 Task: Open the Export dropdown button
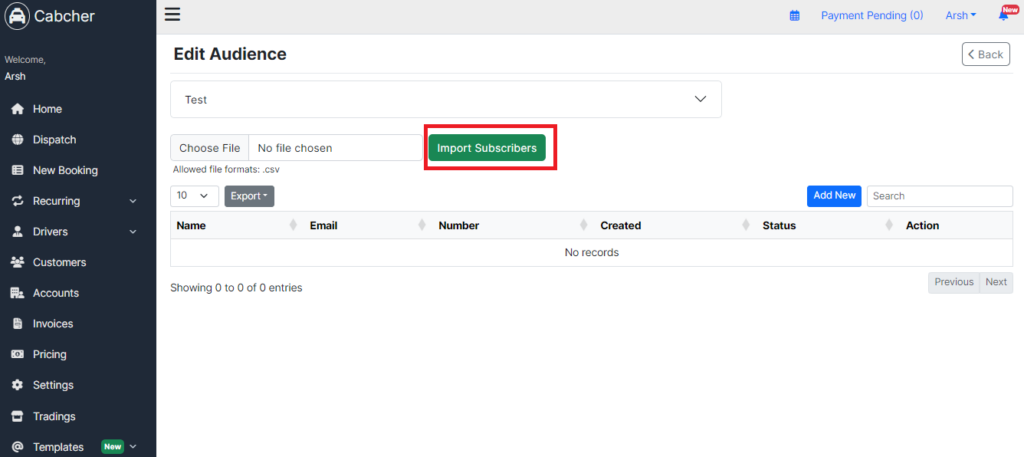pyautogui.click(x=249, y=196)
